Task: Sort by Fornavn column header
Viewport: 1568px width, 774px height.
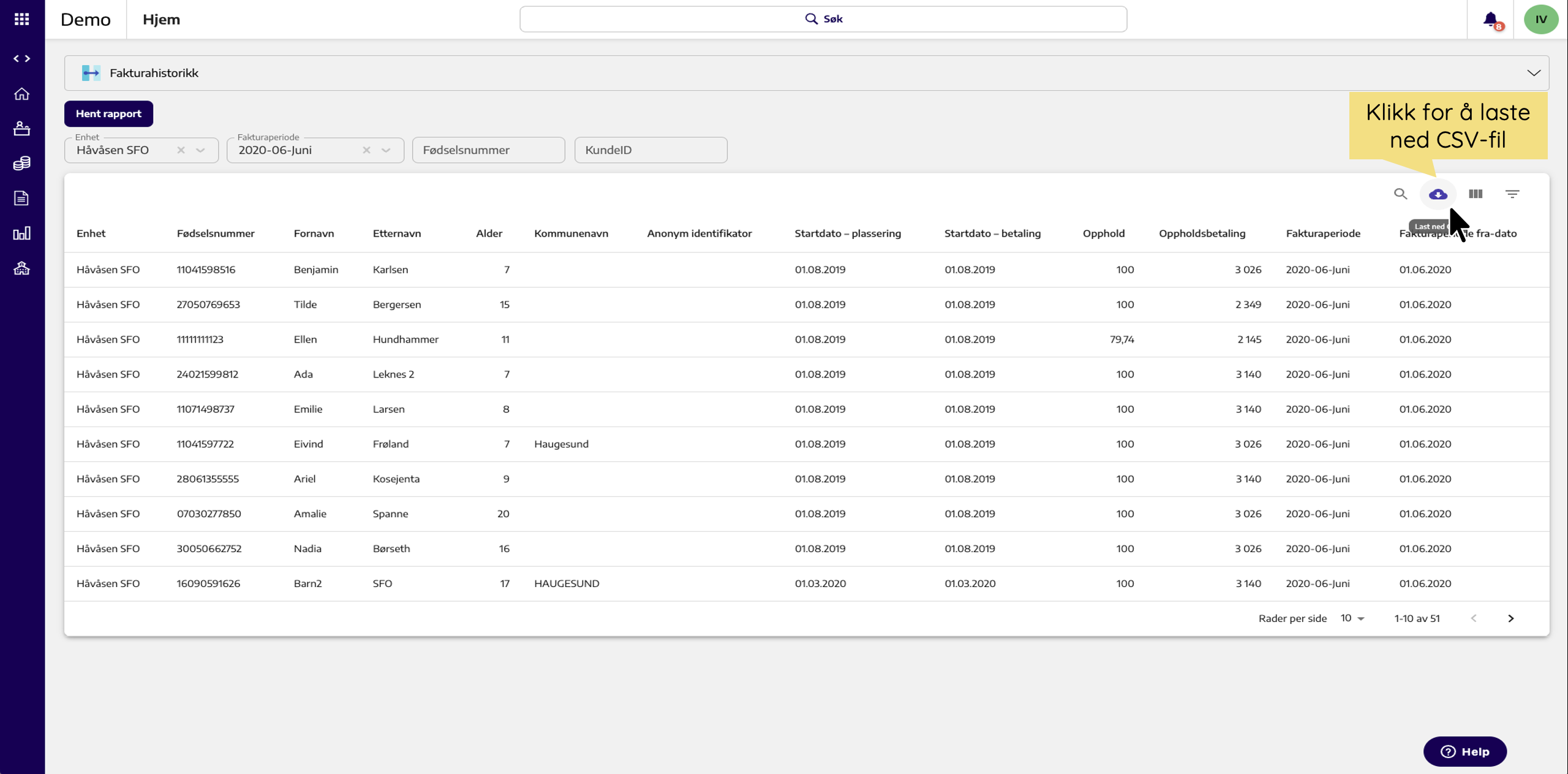Action: point(314,233)
